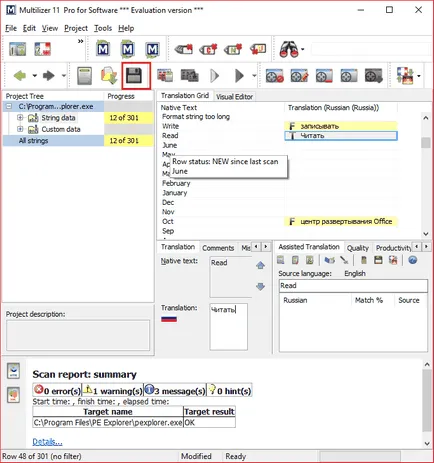Toggle the 3 message(s) report filter
This screenshot has height=463, width=434.
[x=175, y=390]
